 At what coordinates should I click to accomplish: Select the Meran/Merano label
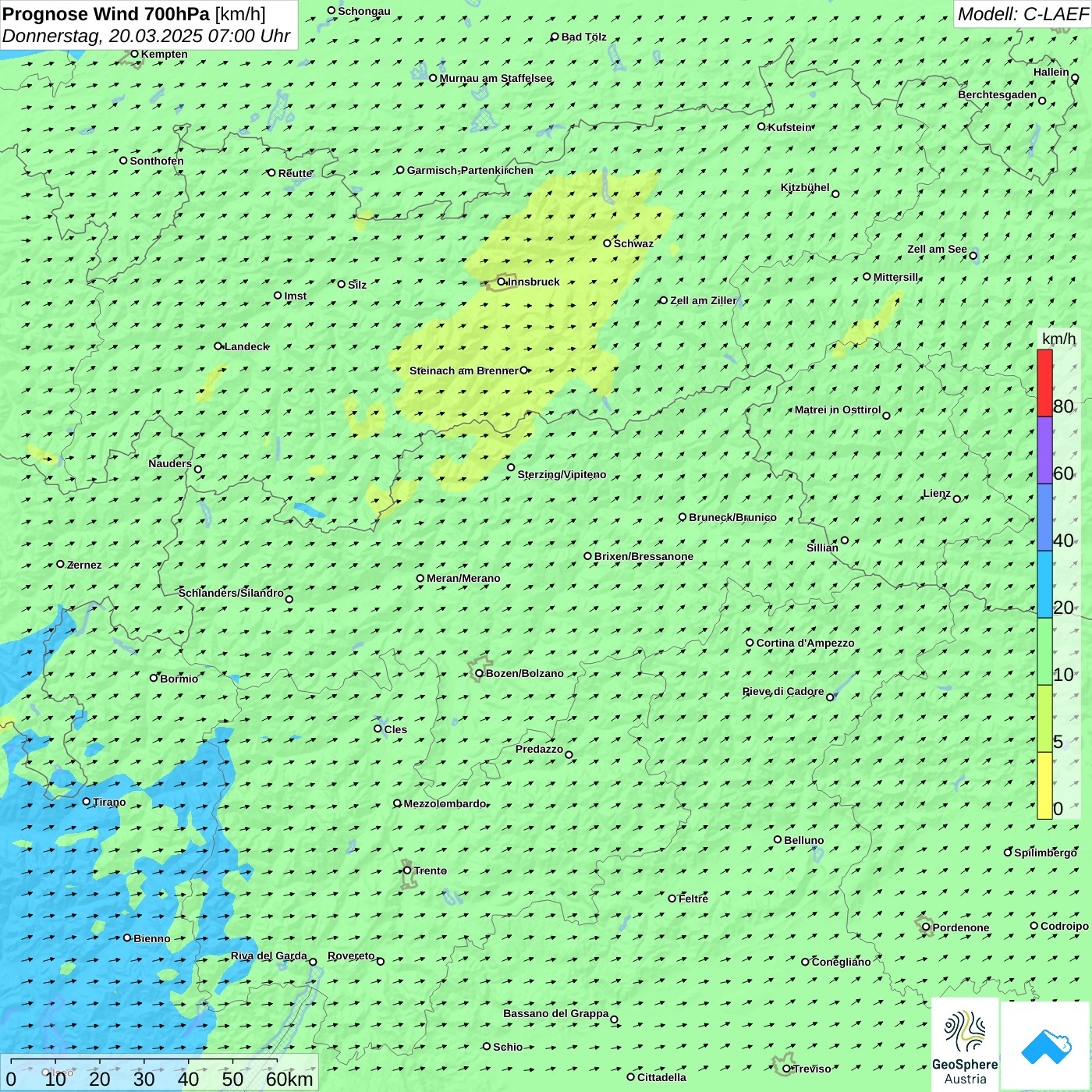(x=463, y=578)
